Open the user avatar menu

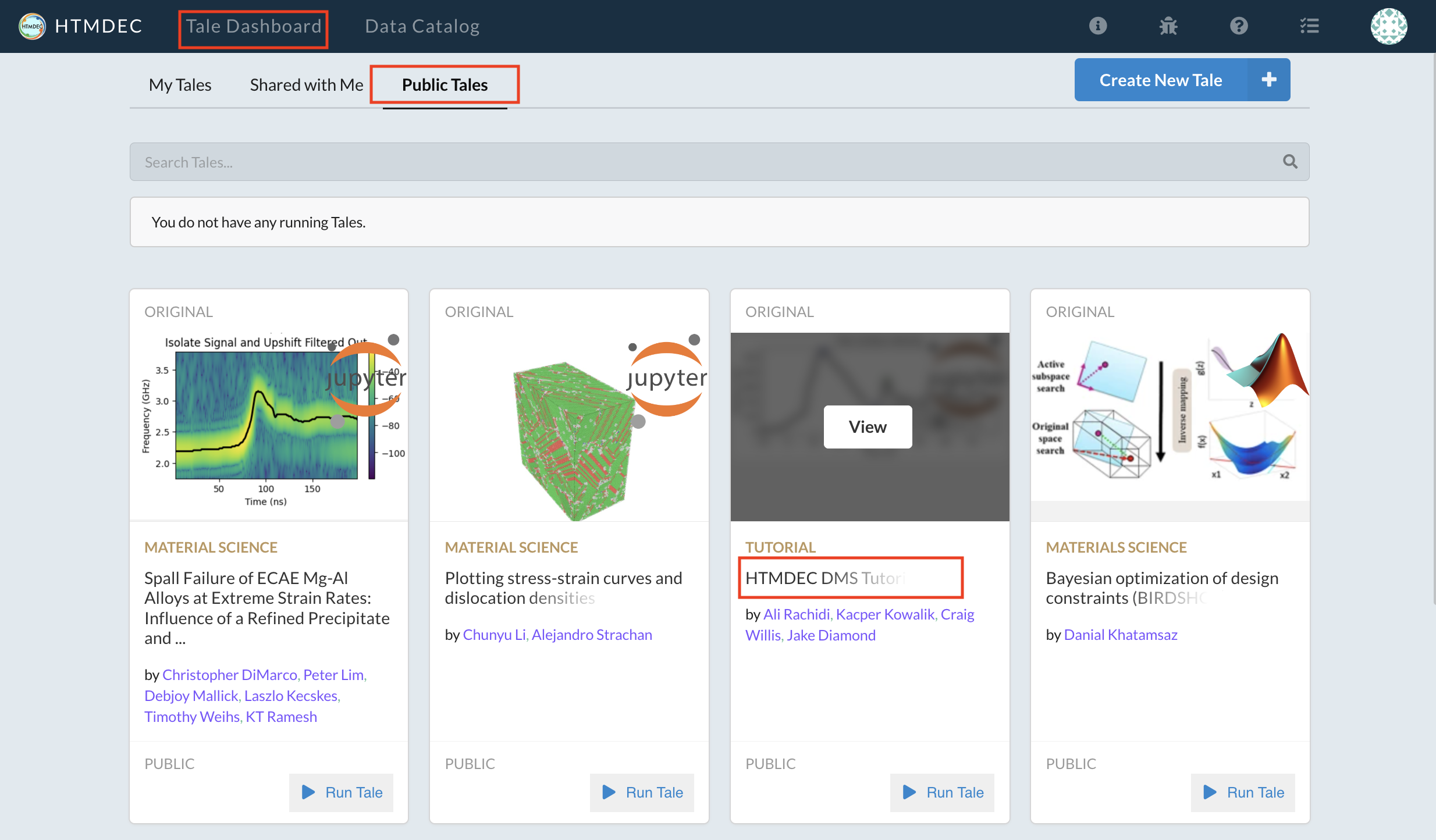point(1388,26)
